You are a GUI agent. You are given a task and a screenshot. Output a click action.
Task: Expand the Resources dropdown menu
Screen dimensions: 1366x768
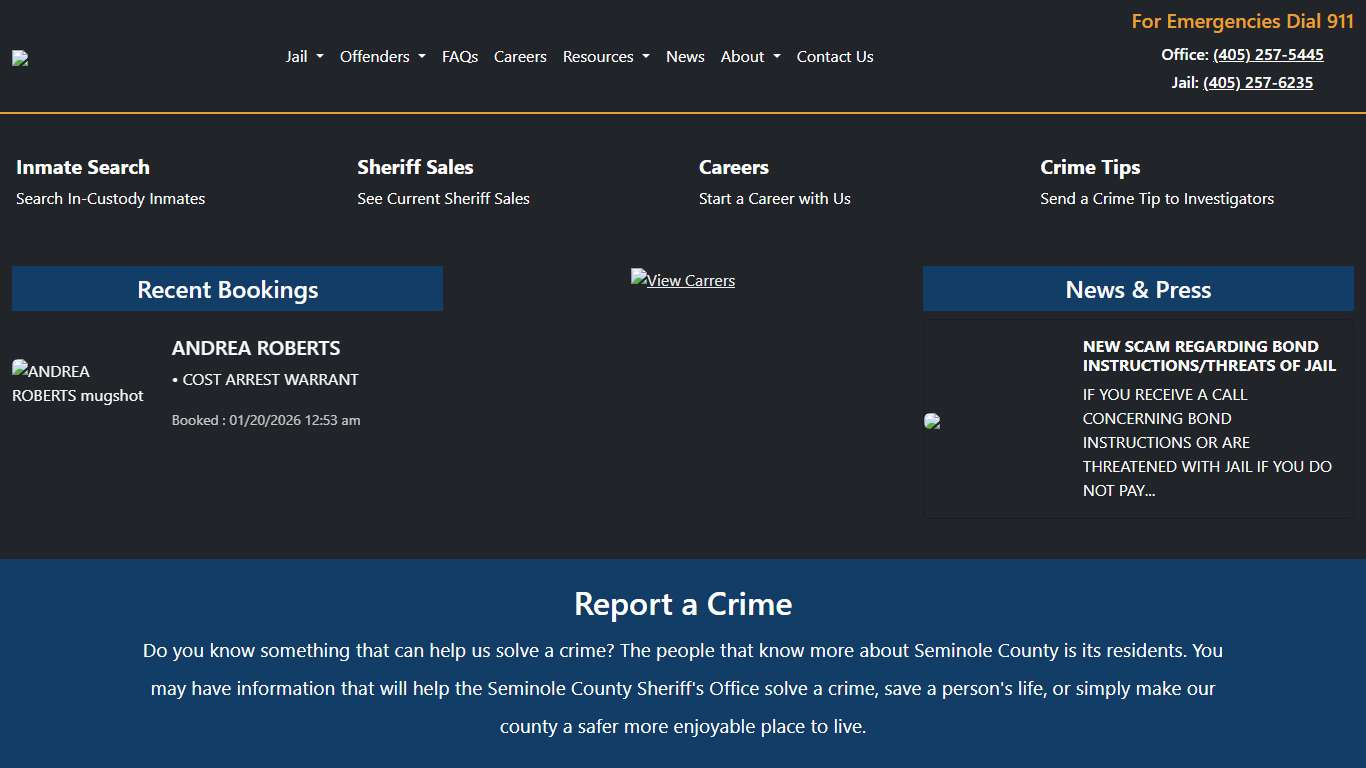tap(605, 57)
